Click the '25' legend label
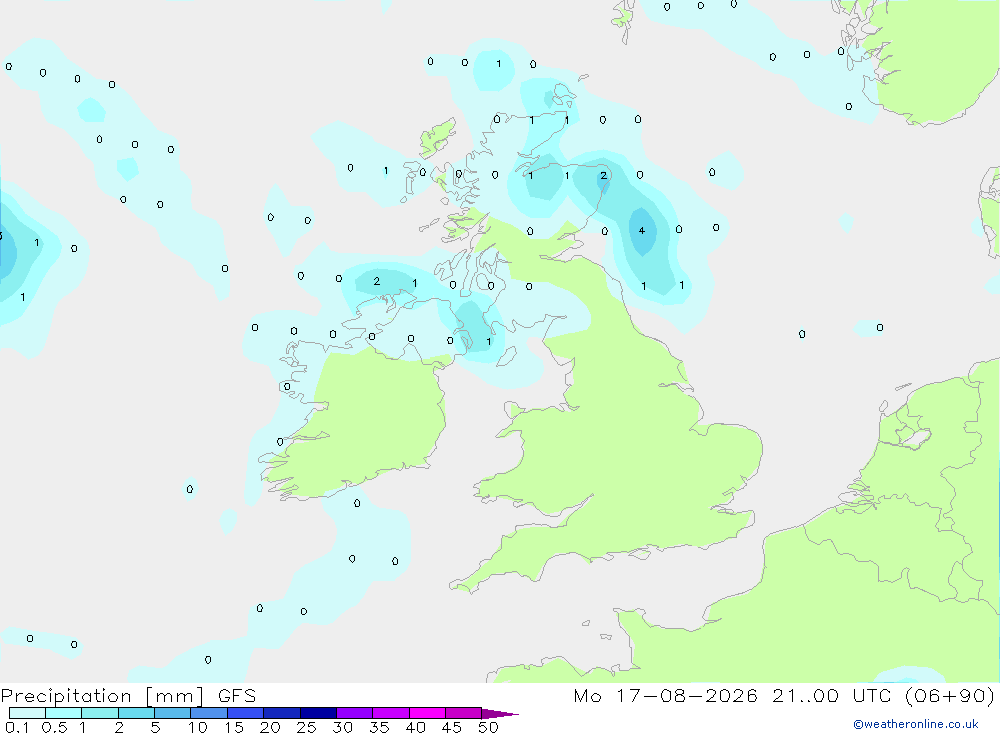1000x733 pixels. (307, 727)
